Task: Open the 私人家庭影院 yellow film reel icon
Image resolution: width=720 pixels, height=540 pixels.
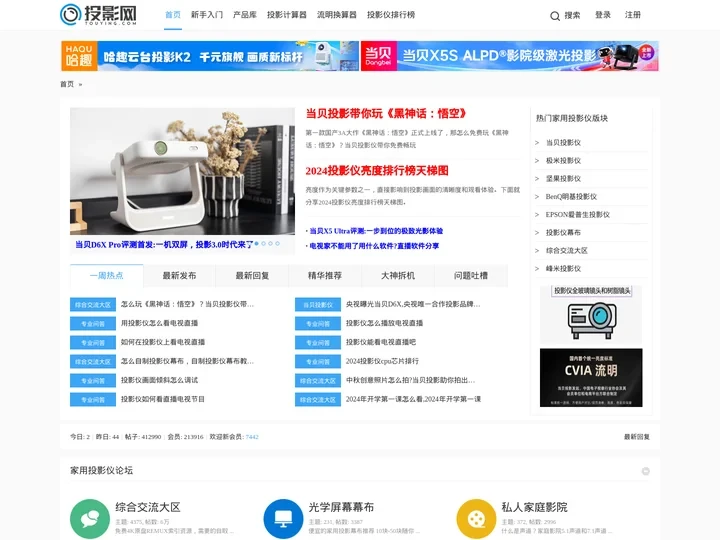Action: (476, 519)
